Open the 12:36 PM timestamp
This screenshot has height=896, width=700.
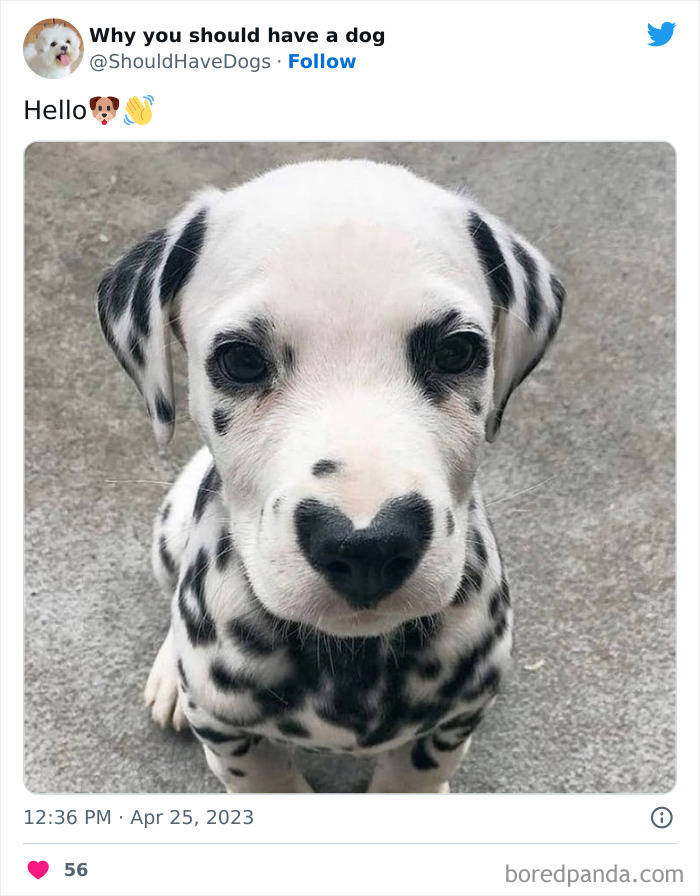click(67, 817)
